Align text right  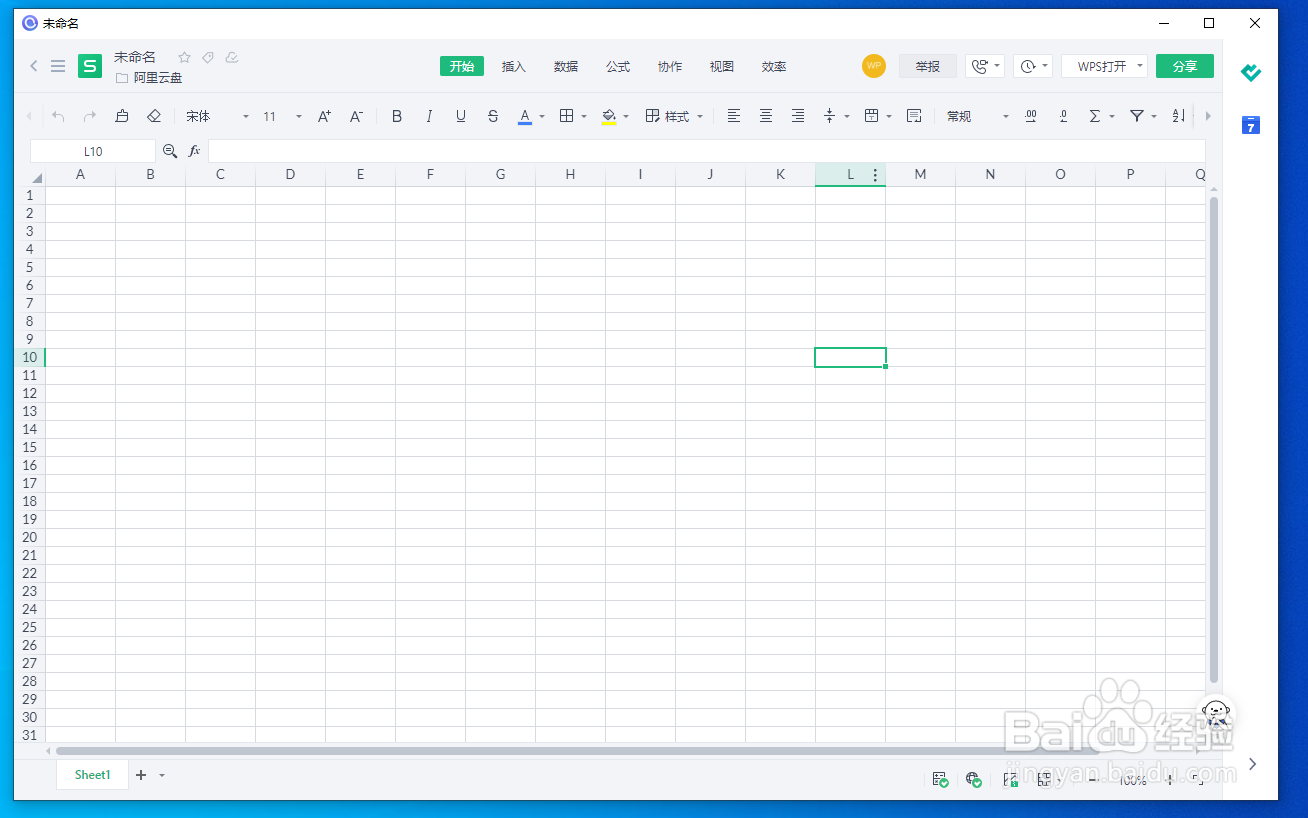tap(798, 116)
